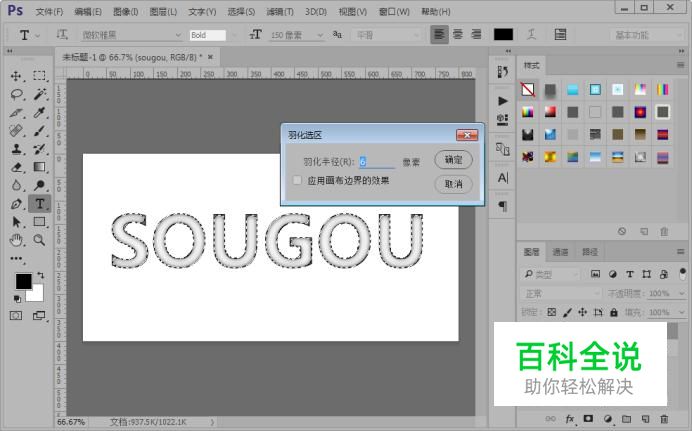
Task: Open the 滤镜(T) menu
Action: click(280, 12)
